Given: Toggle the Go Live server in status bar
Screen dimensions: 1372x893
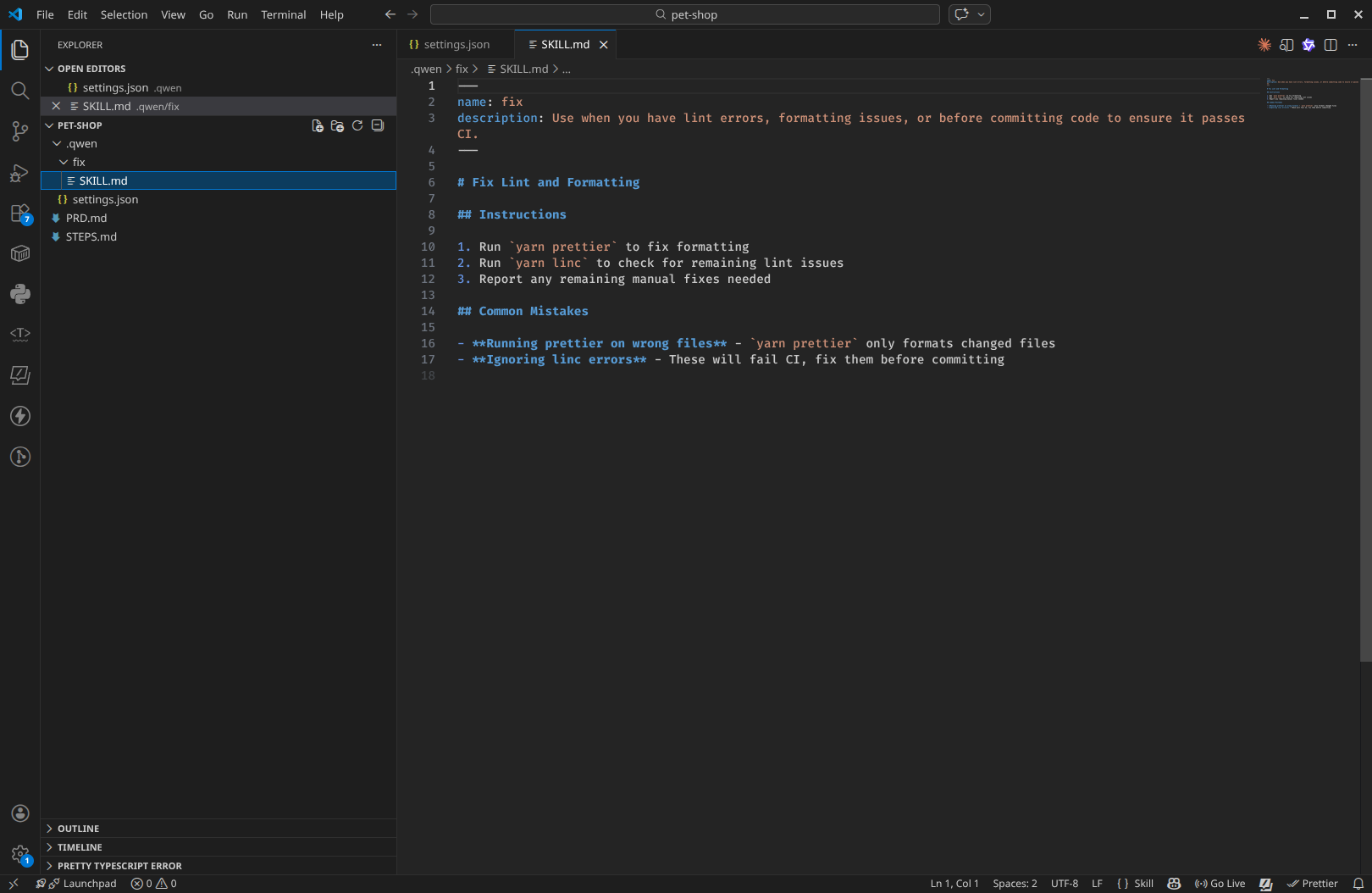Looking at the screenshot, I should coord(1220,883).
